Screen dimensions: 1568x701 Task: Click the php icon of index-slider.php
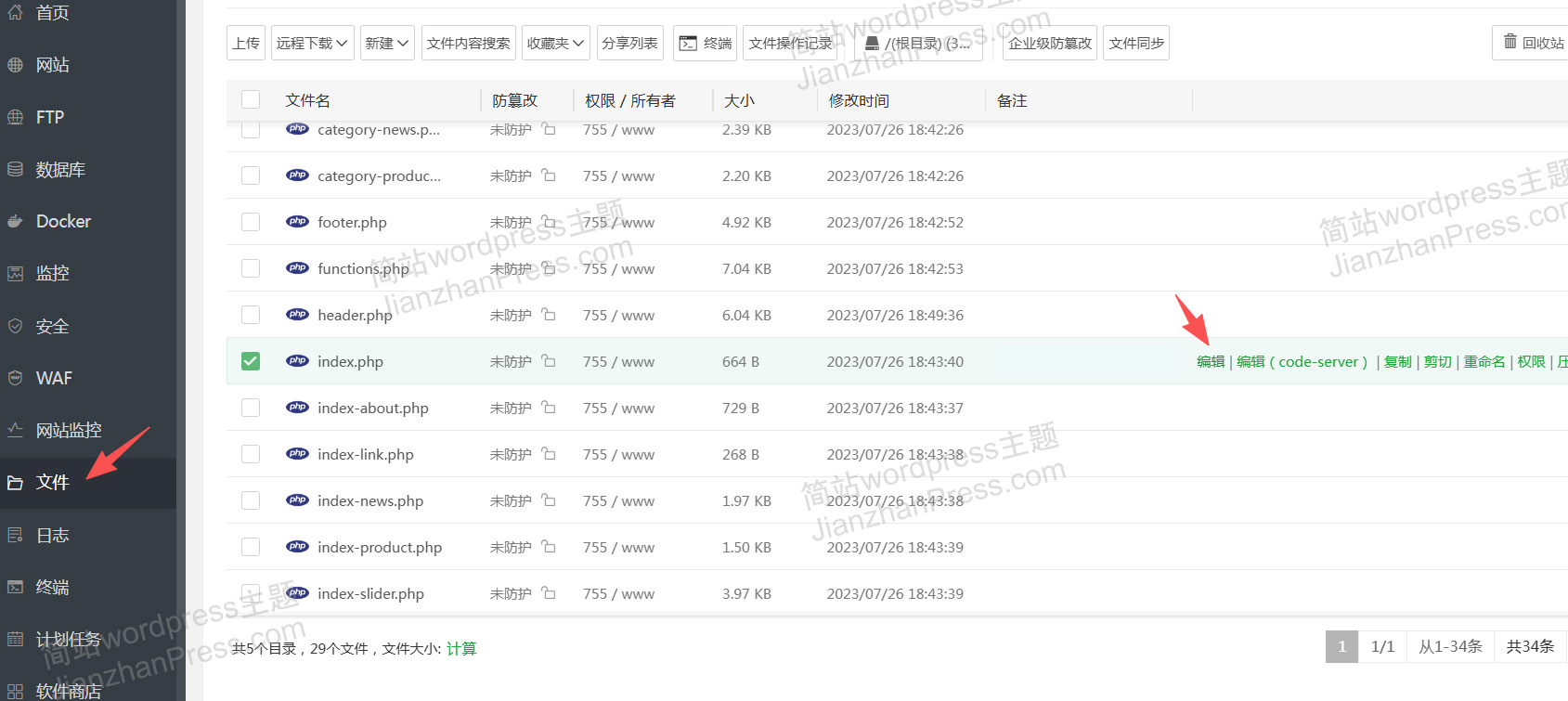298,592
